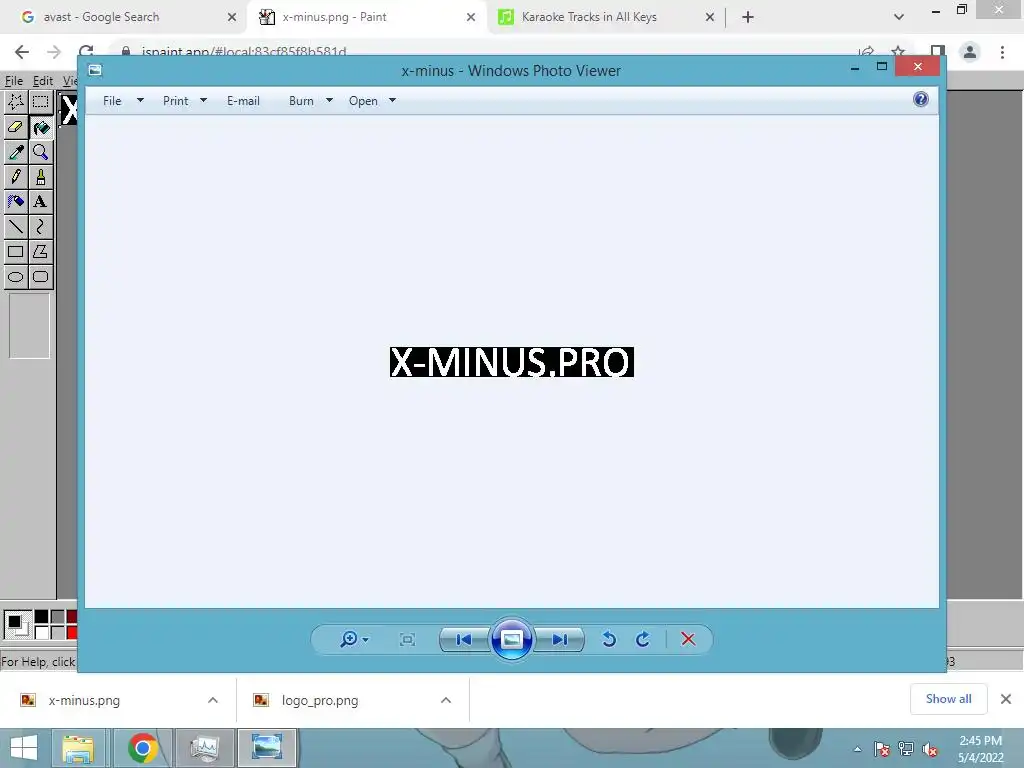Expand Chrome tab search chevron
This screenshot has width=1024, height=768.
click(899, 17)
